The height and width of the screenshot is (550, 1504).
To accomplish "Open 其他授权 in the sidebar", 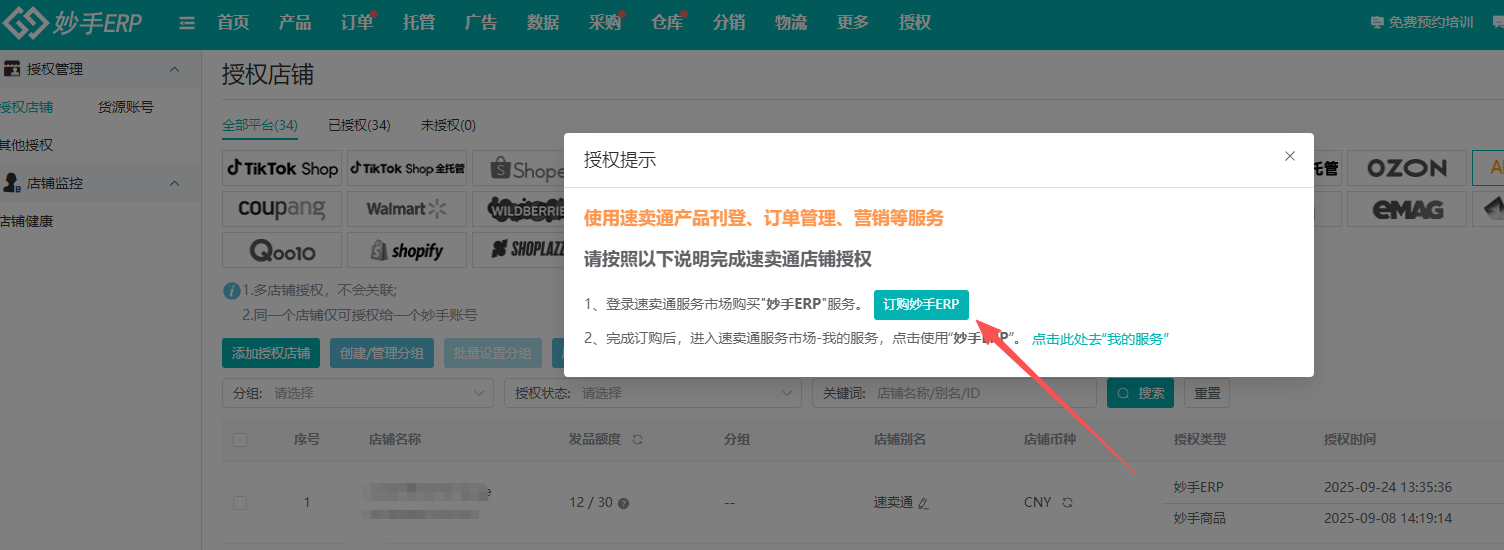I will [27, 145].
